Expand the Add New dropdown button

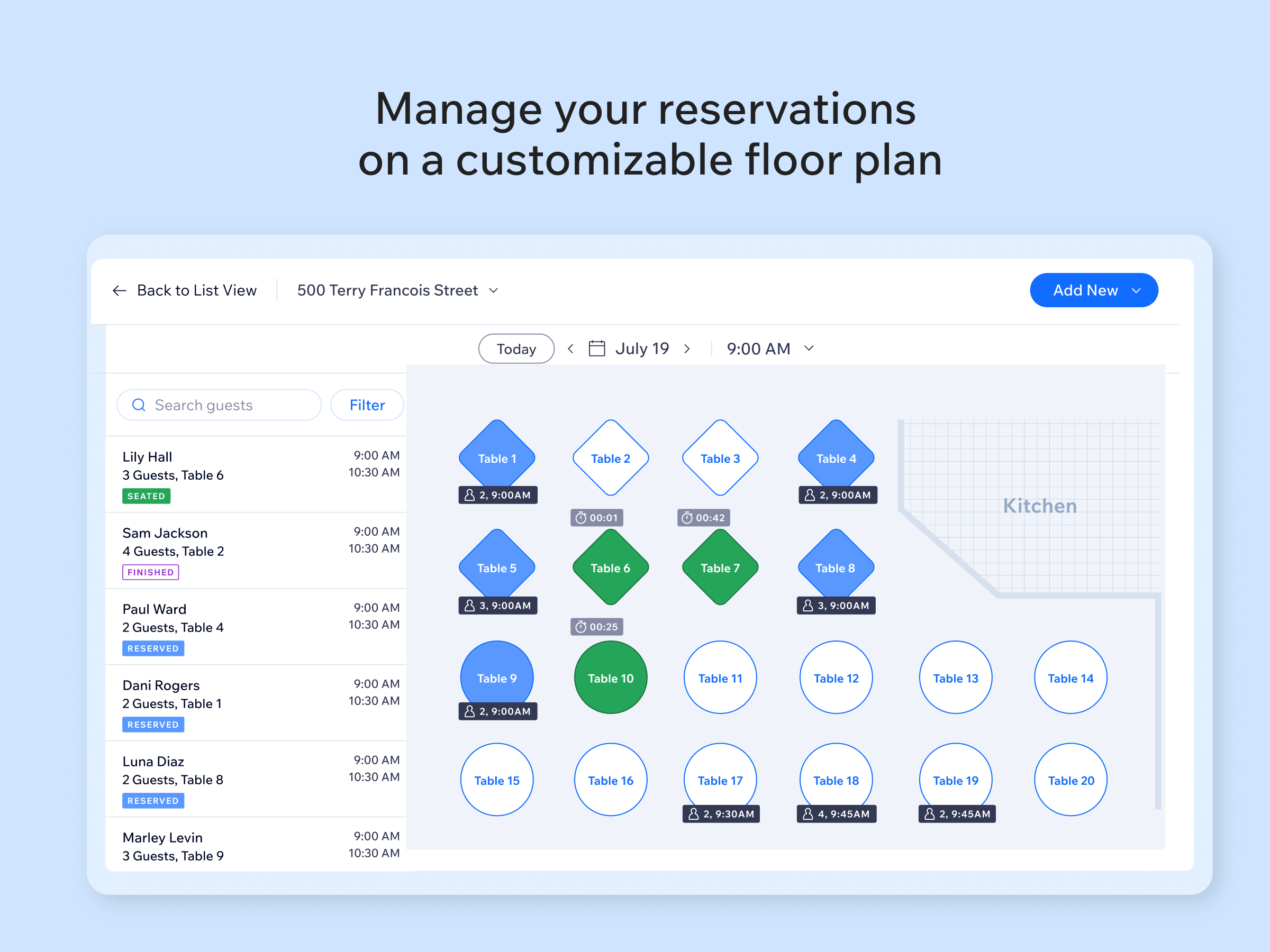click(1093, 290)
